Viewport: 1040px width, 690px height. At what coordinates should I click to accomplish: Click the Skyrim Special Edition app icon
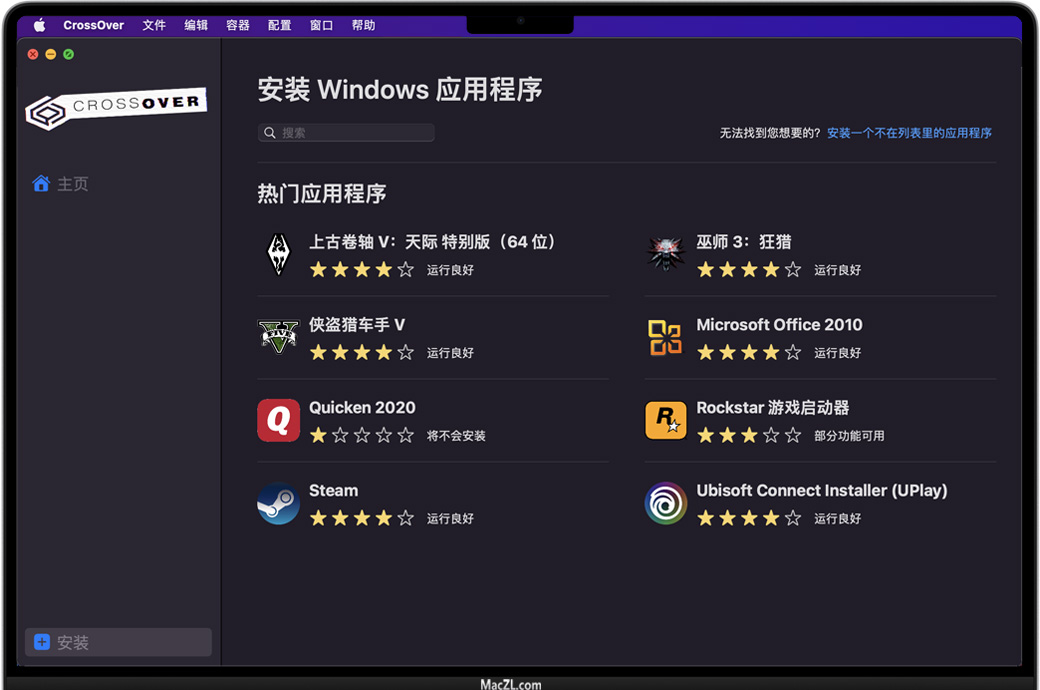coord(278,255)
